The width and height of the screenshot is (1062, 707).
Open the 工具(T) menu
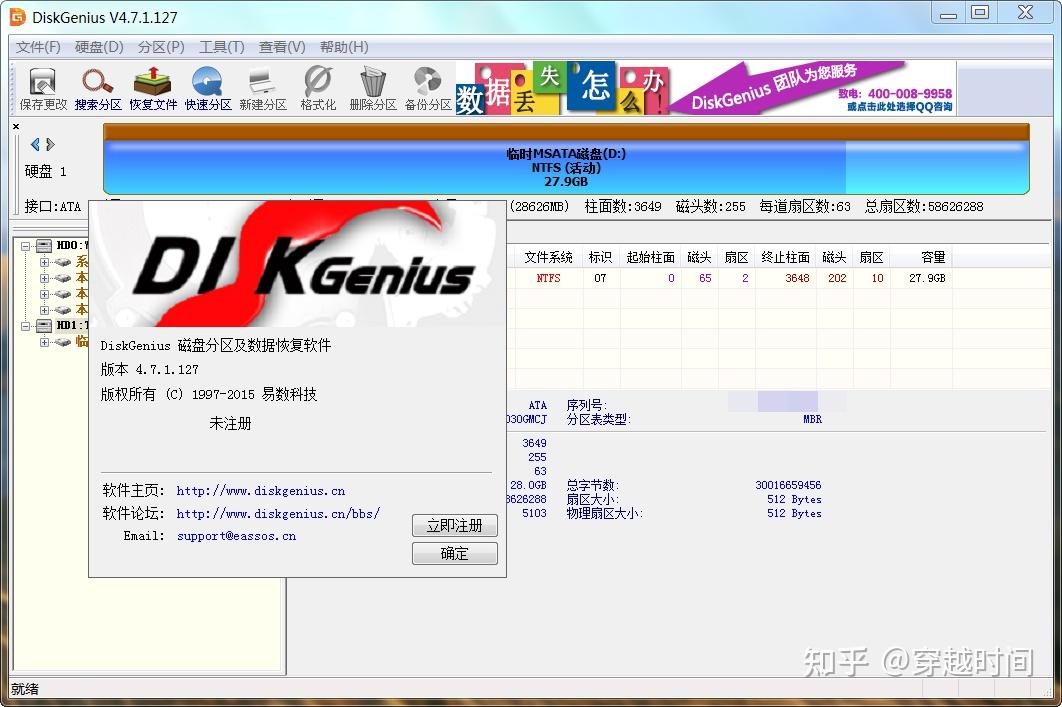[x=222, y=46]
